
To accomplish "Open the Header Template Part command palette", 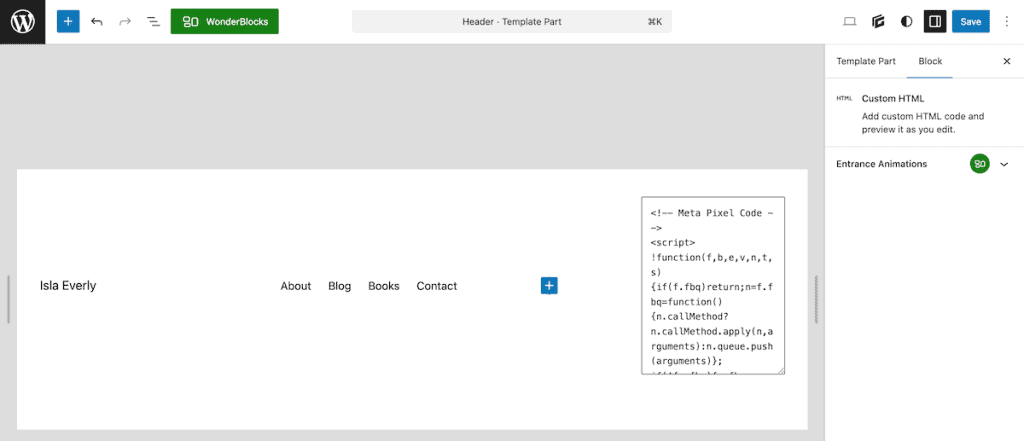I will [x=511, y=22].
